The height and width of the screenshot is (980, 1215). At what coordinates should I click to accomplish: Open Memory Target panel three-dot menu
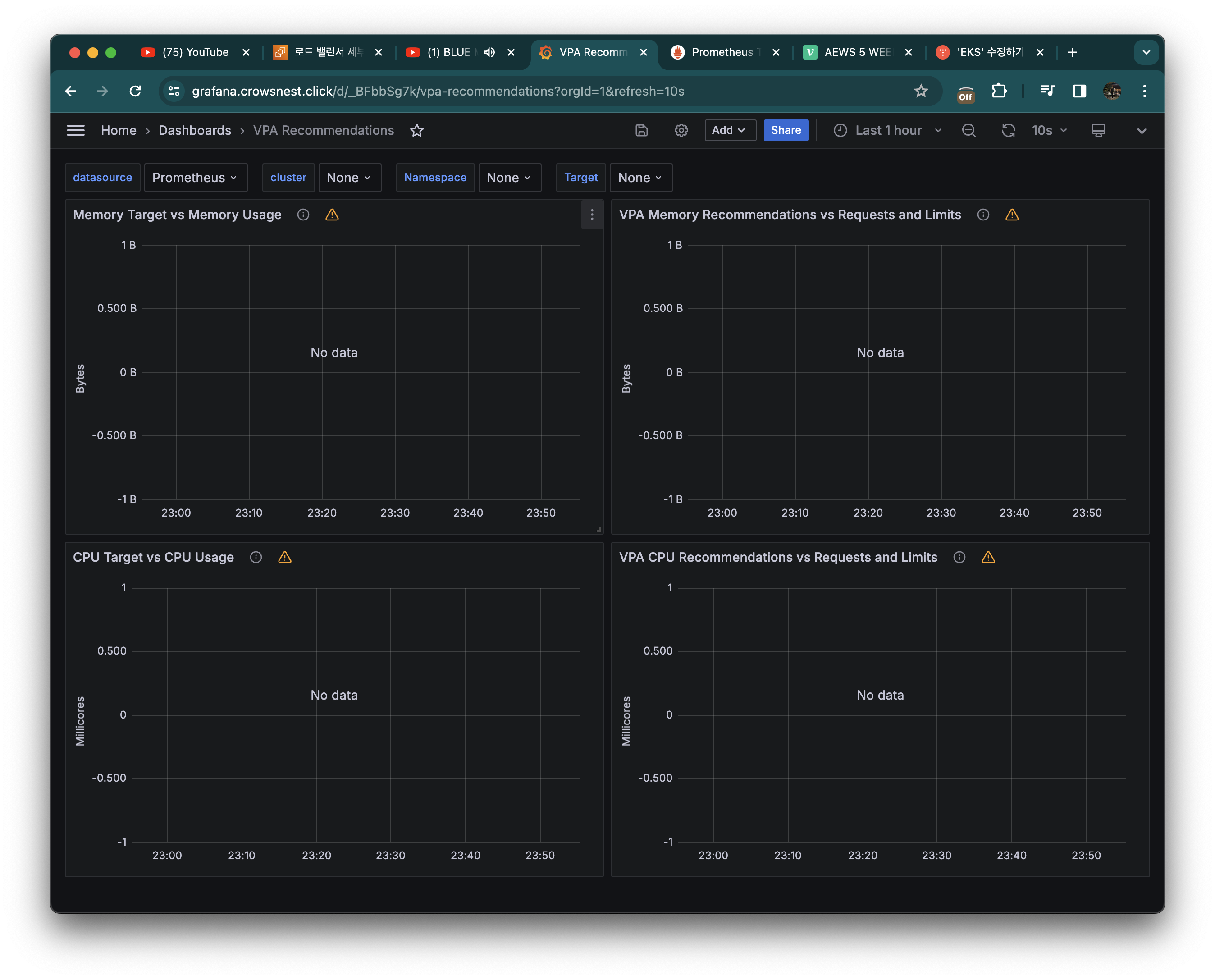coord(591,215)
